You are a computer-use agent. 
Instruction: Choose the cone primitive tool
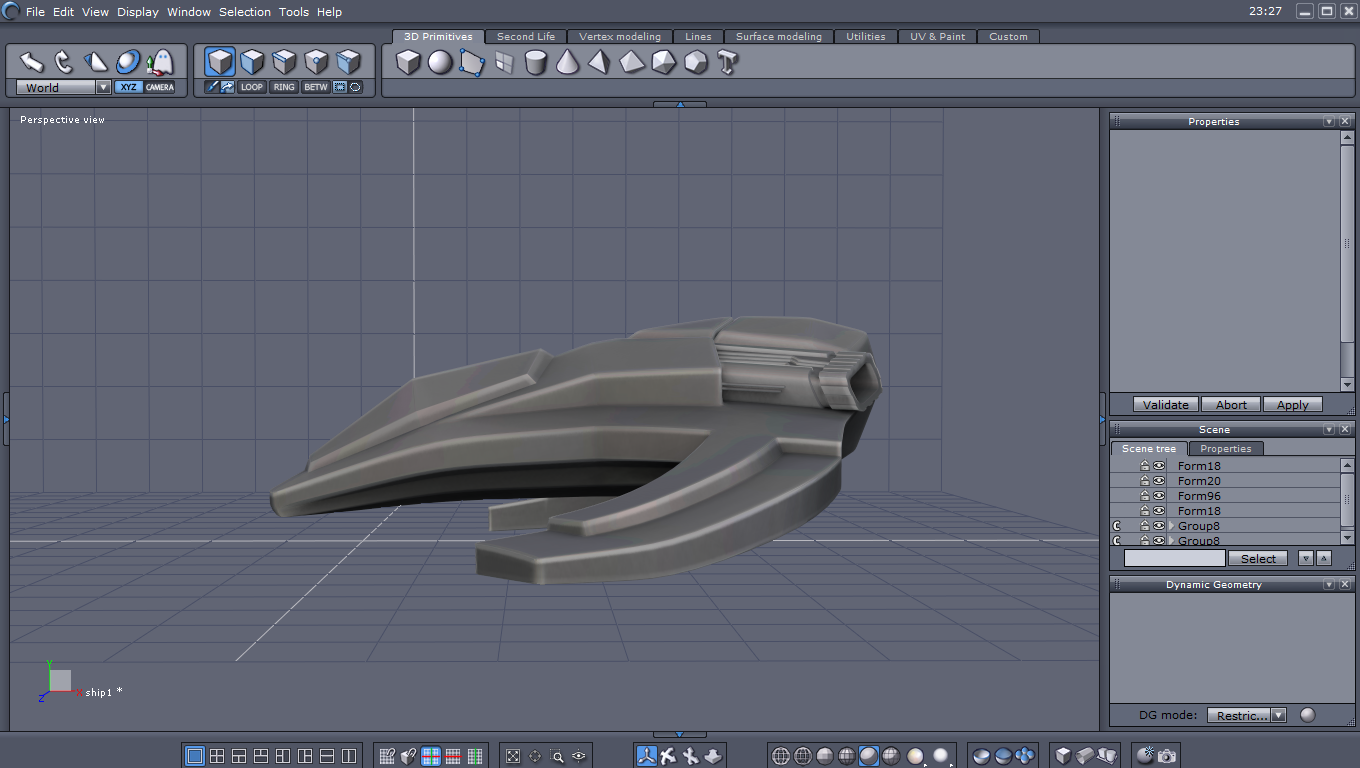click(568, 63)
